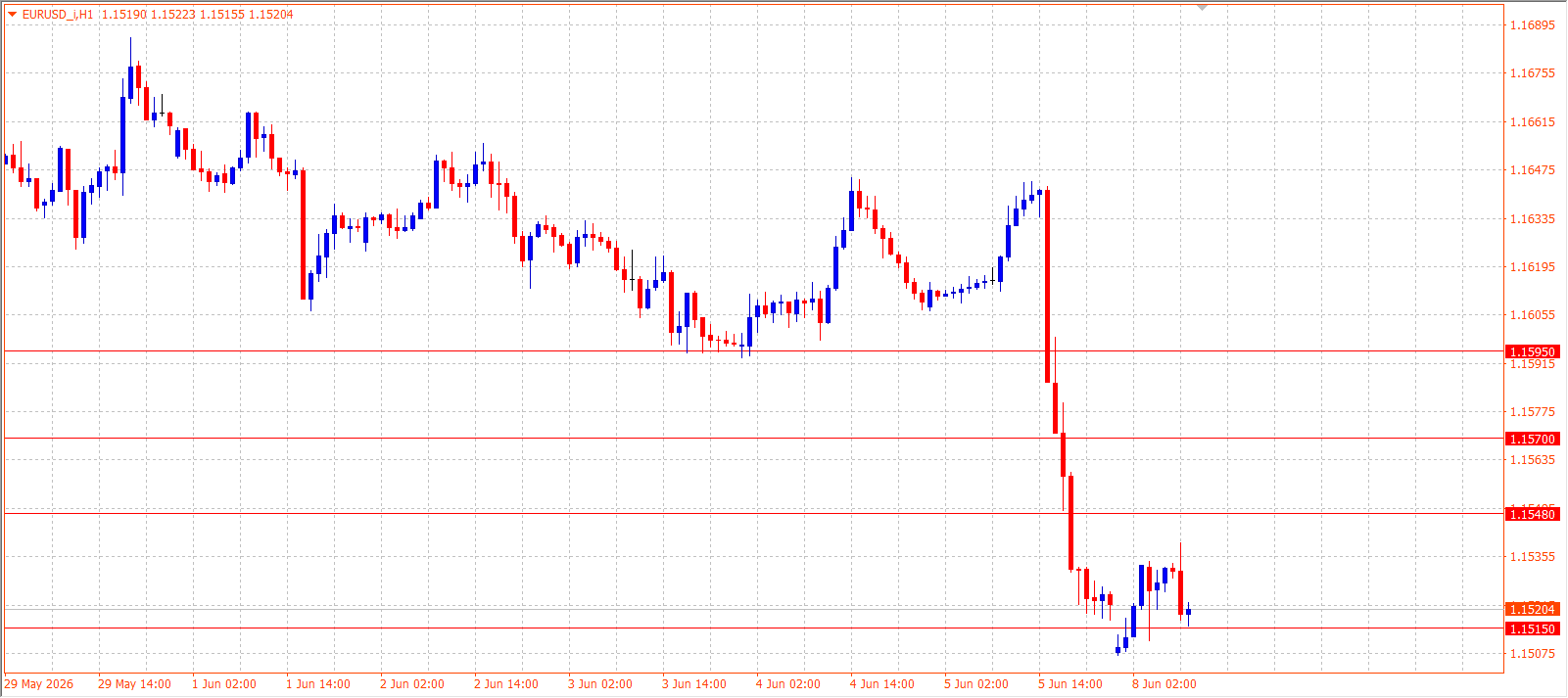Click the 1.15635 price axis label
1568x698 pixels.
point(1532,460)
